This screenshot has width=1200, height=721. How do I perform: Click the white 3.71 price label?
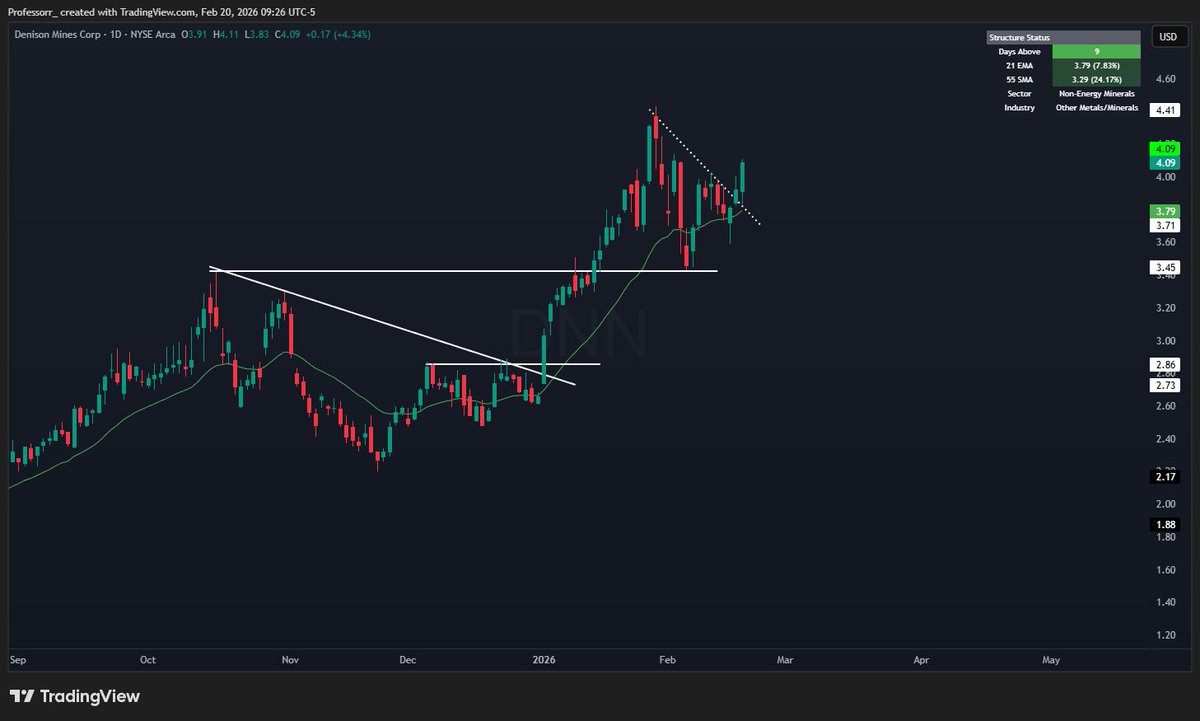(1165, 225)
